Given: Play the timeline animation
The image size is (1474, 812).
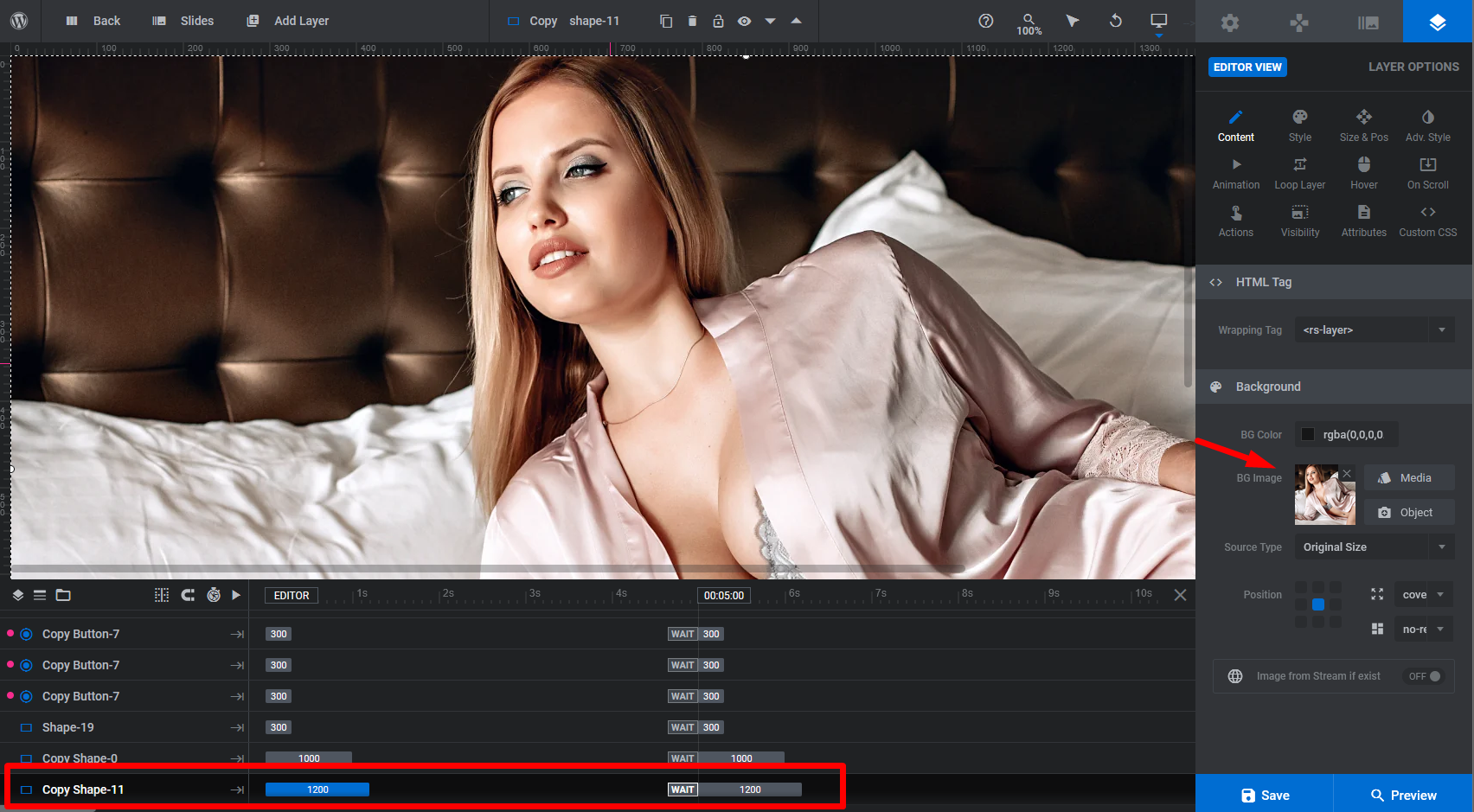Looking at the screenshot, I should tap(236, 595).
